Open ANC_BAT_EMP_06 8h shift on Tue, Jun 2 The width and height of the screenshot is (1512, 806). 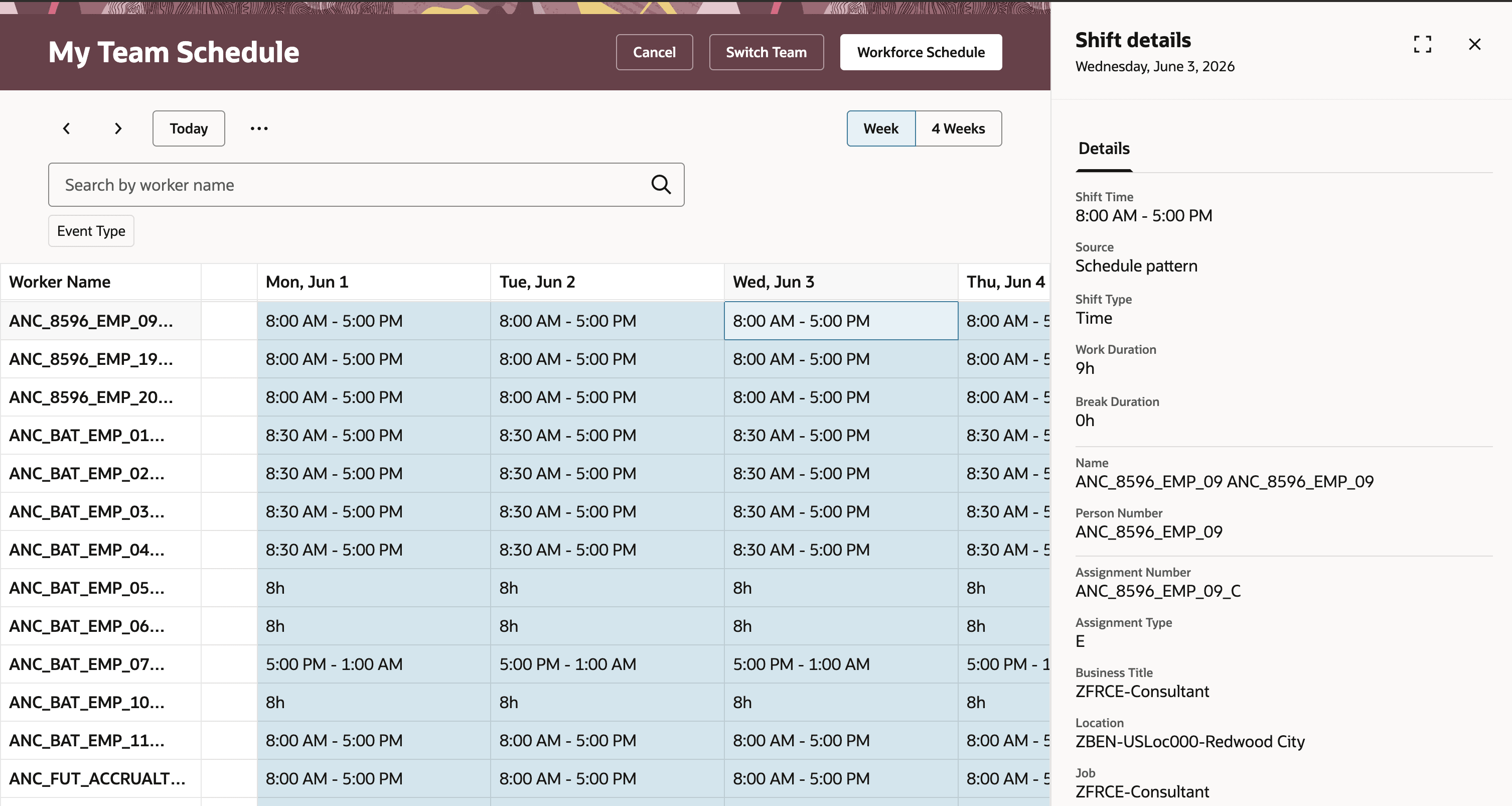(x=608, y=626)
